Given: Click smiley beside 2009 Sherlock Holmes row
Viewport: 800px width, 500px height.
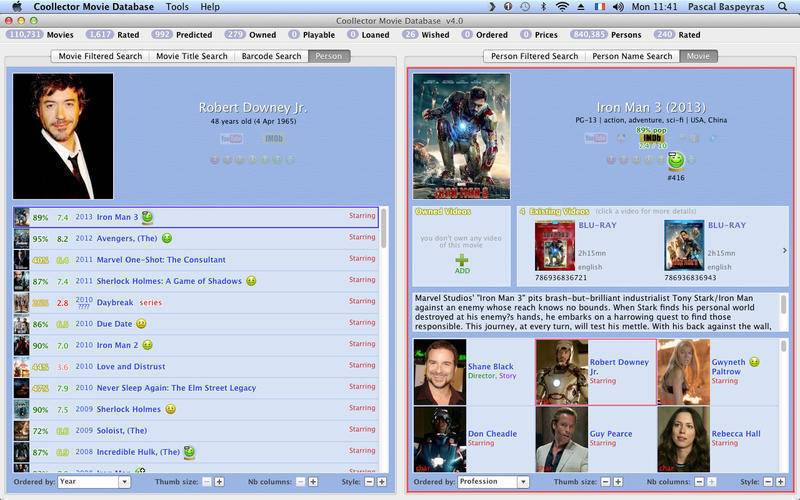Looking at the screenshot, I should (171, 409).
